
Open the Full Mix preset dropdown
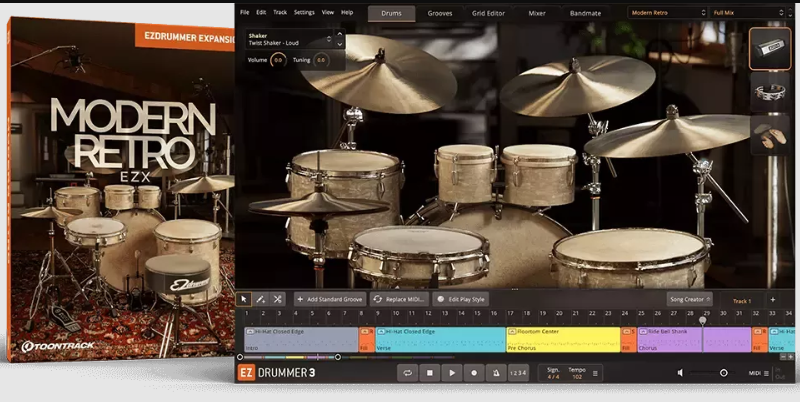[747, 13]
